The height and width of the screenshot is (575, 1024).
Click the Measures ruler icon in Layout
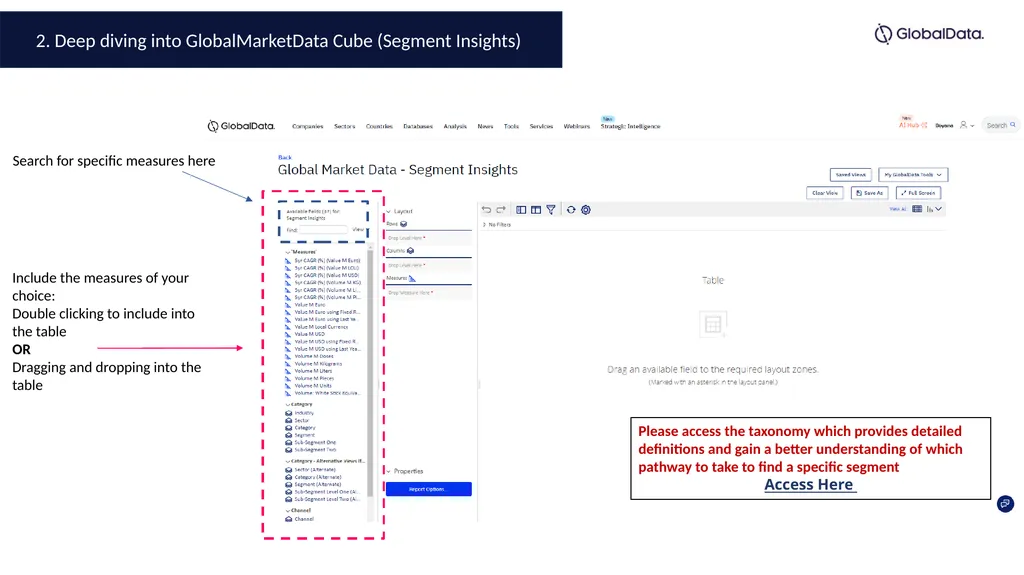[412, 278]
